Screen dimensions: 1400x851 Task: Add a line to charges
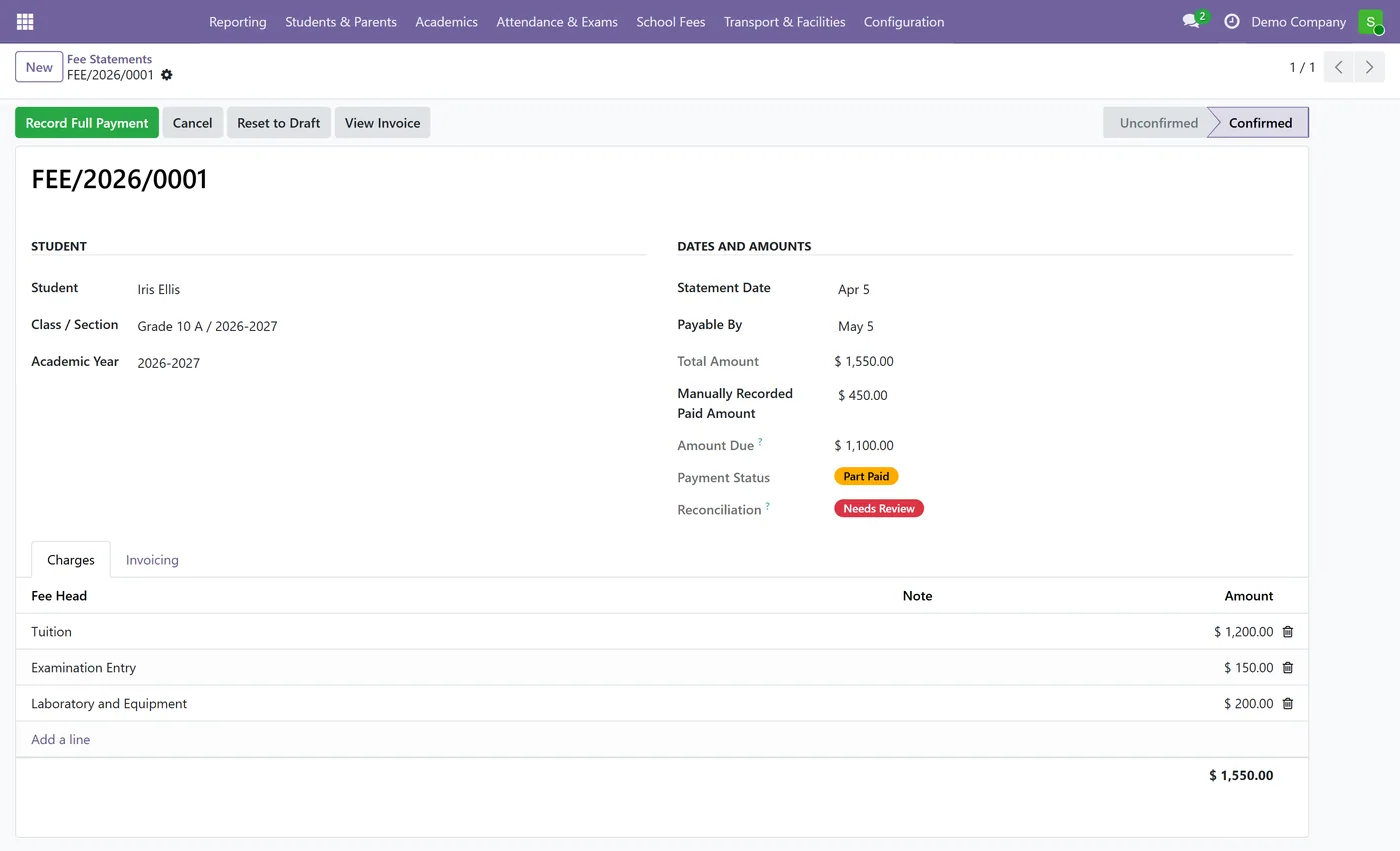pos(61,740)
